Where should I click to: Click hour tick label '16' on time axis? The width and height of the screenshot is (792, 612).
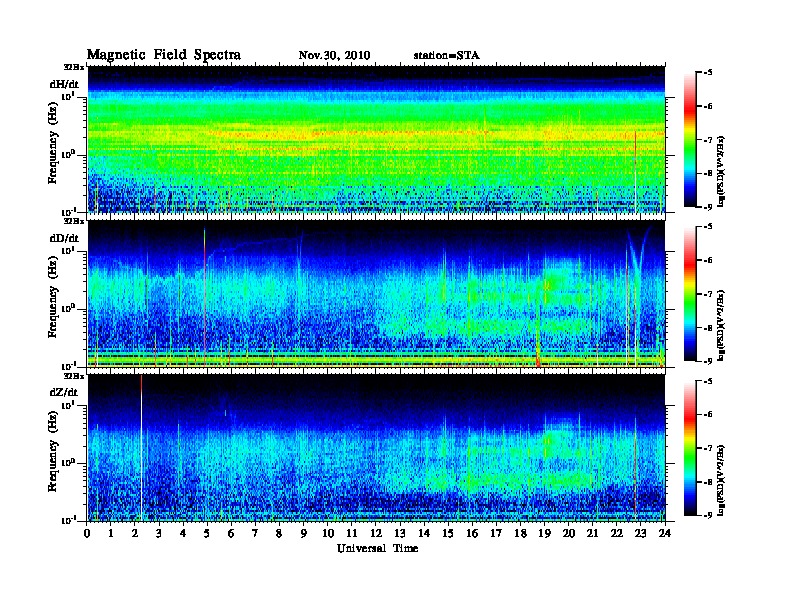coord(472,533)
